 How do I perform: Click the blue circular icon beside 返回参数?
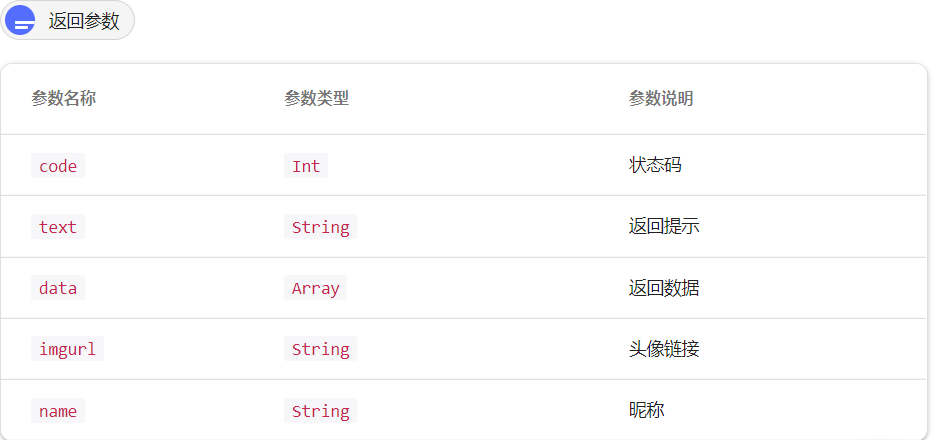coord(20,20)
